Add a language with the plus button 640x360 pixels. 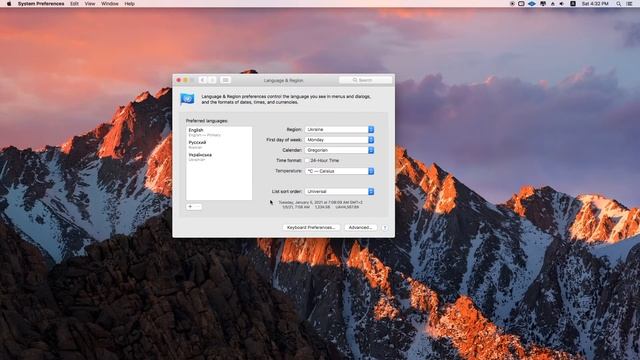[x=190, y=207]
